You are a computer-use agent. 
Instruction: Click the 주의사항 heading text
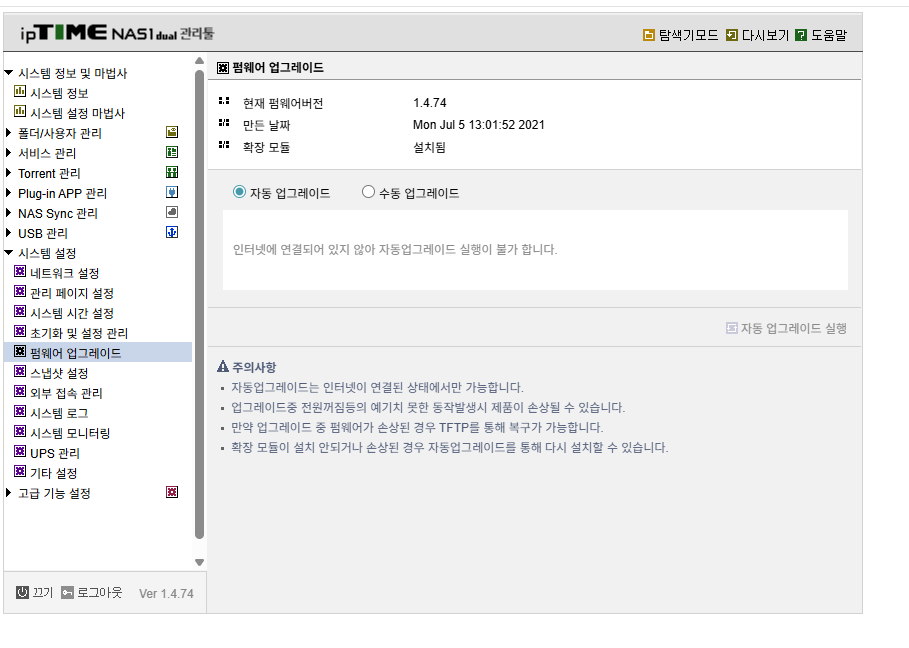(254, 367)
